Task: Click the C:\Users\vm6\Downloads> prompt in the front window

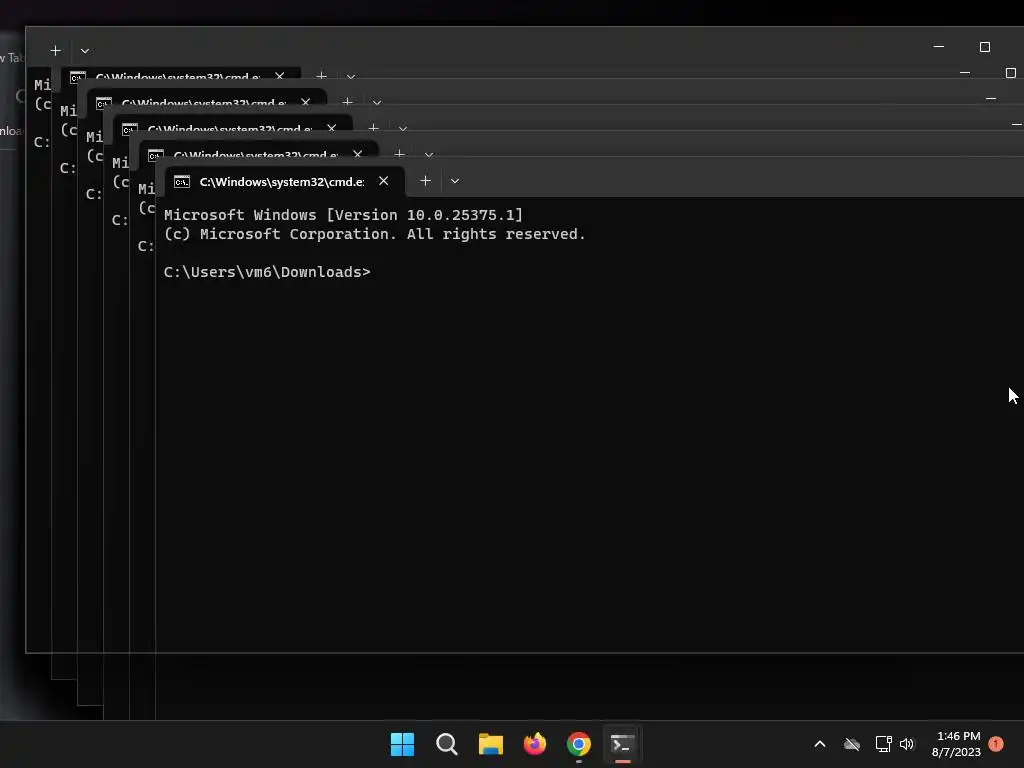Action: click(267, 272)
